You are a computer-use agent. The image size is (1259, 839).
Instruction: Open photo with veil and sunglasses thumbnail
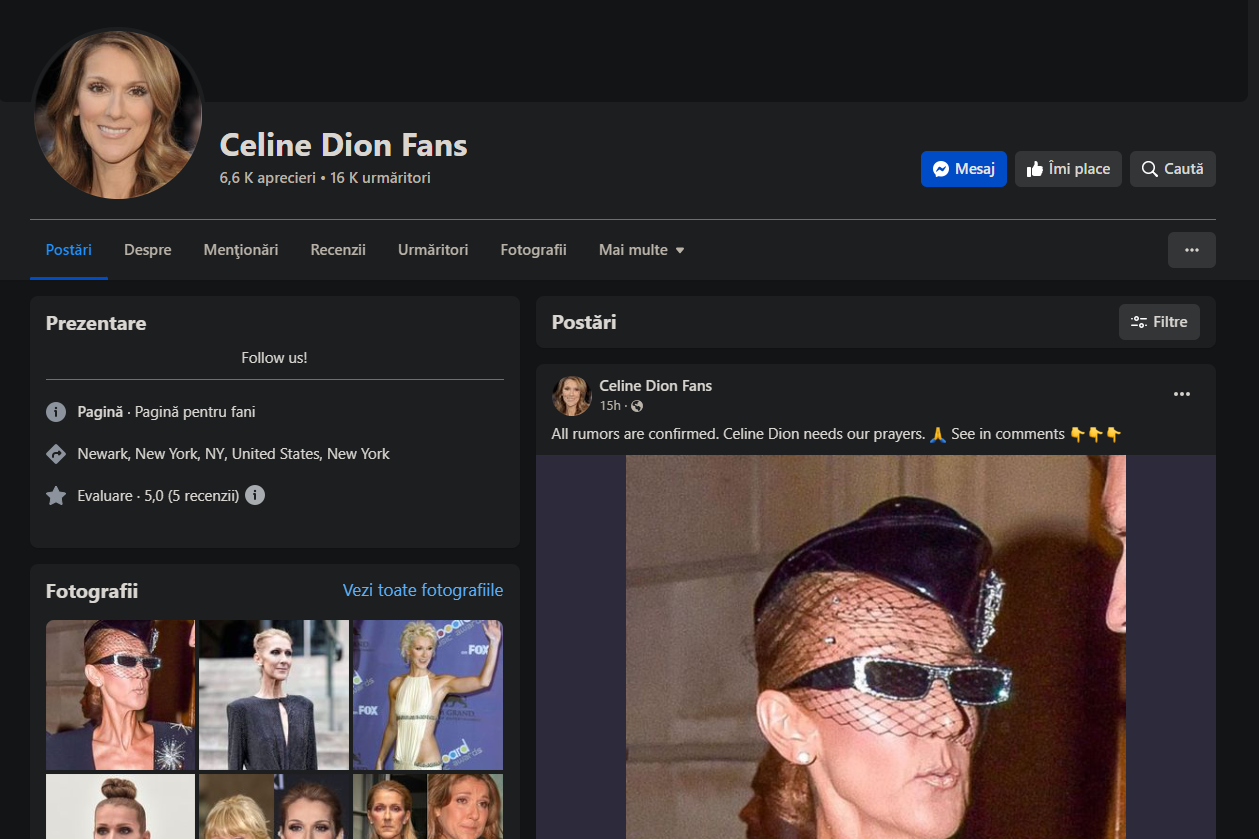pyautogui.click(x=121, y=695)
